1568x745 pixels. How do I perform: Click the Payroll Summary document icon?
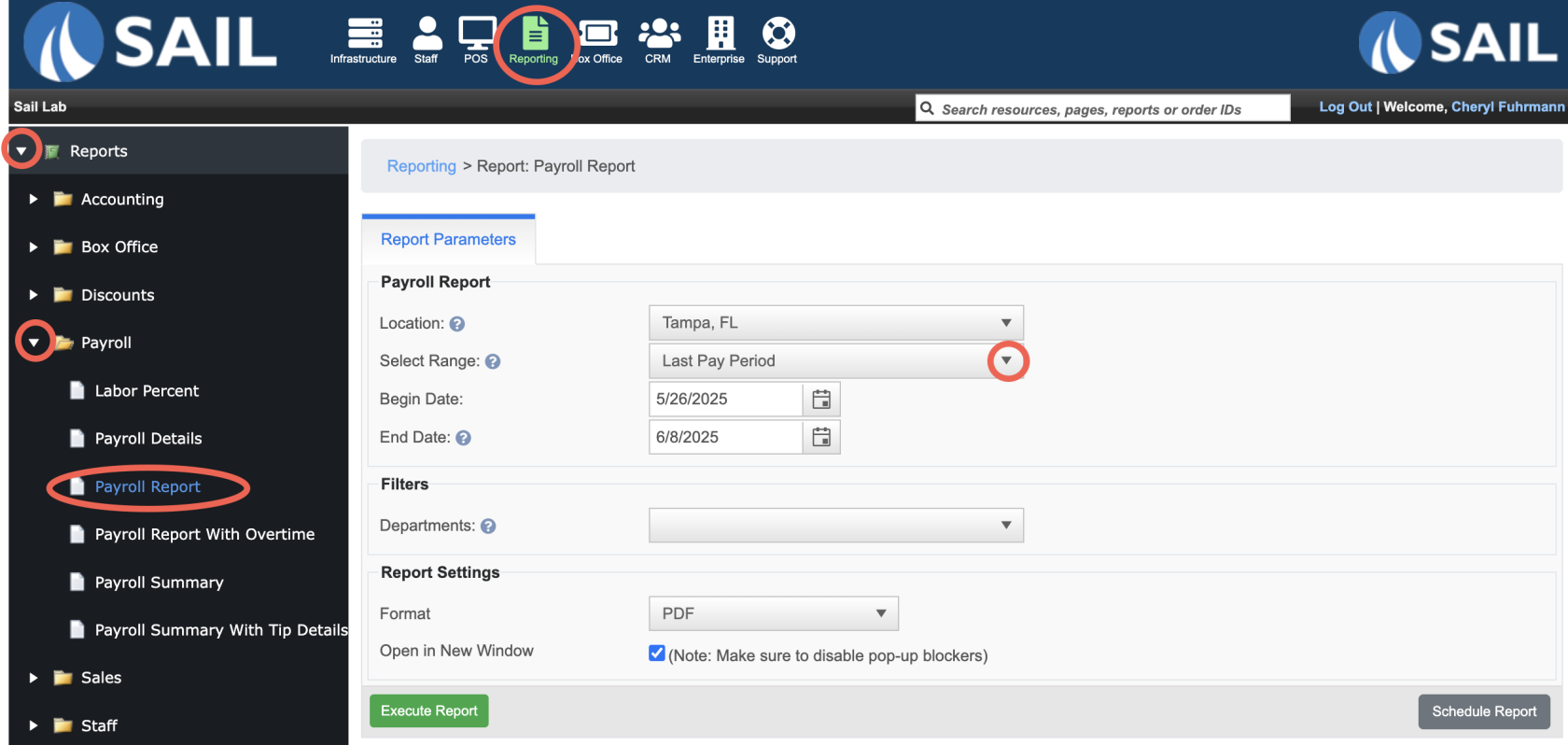[77, 582]
